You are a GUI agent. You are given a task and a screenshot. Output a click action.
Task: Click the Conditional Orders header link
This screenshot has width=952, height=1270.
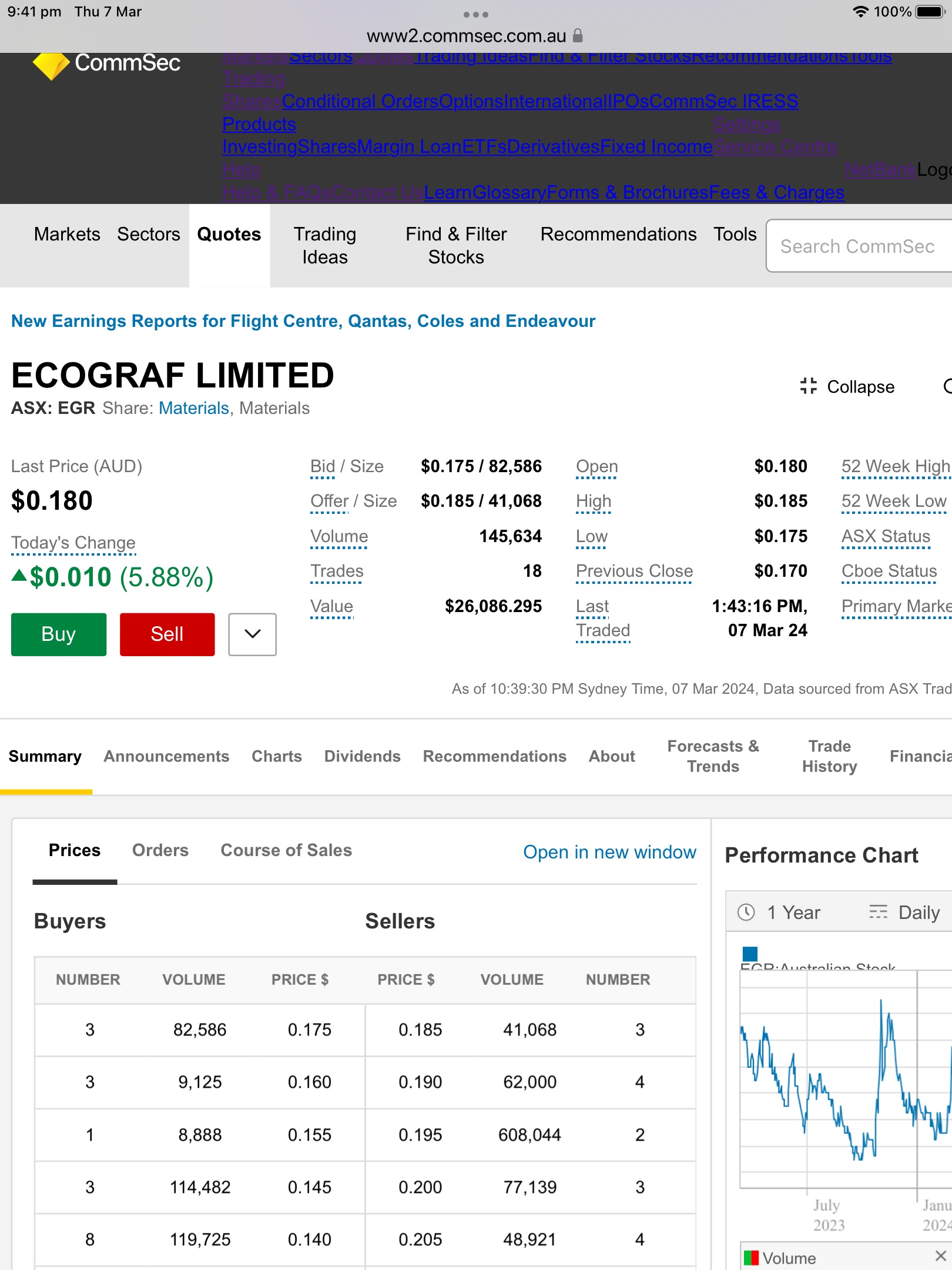[x=360, y=101]
